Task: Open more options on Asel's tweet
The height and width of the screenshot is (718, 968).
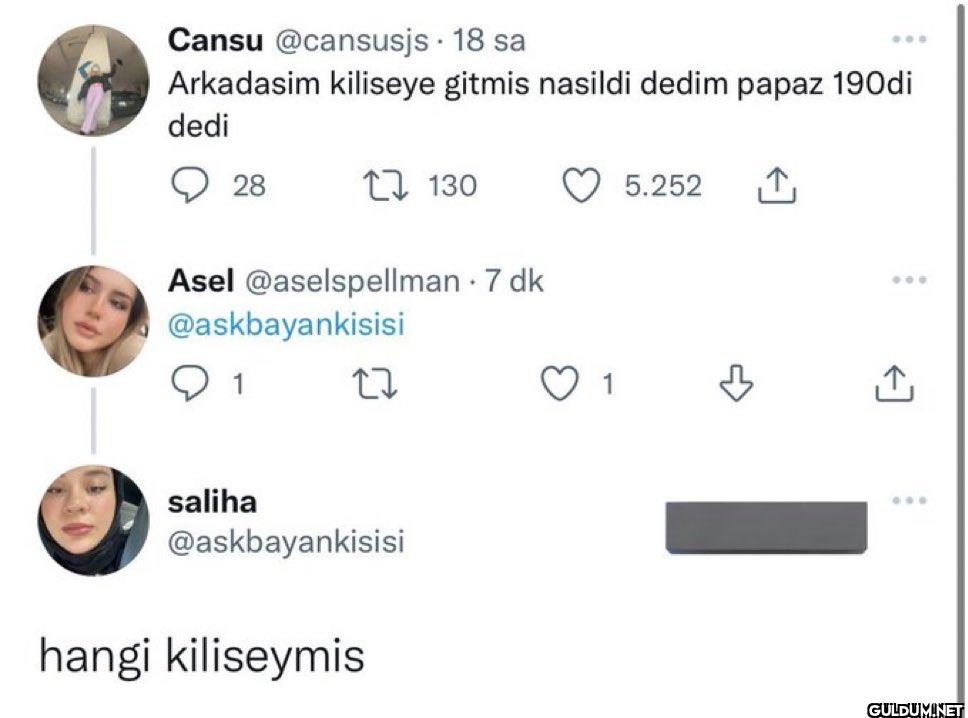Action: click(x=910, y=281)
